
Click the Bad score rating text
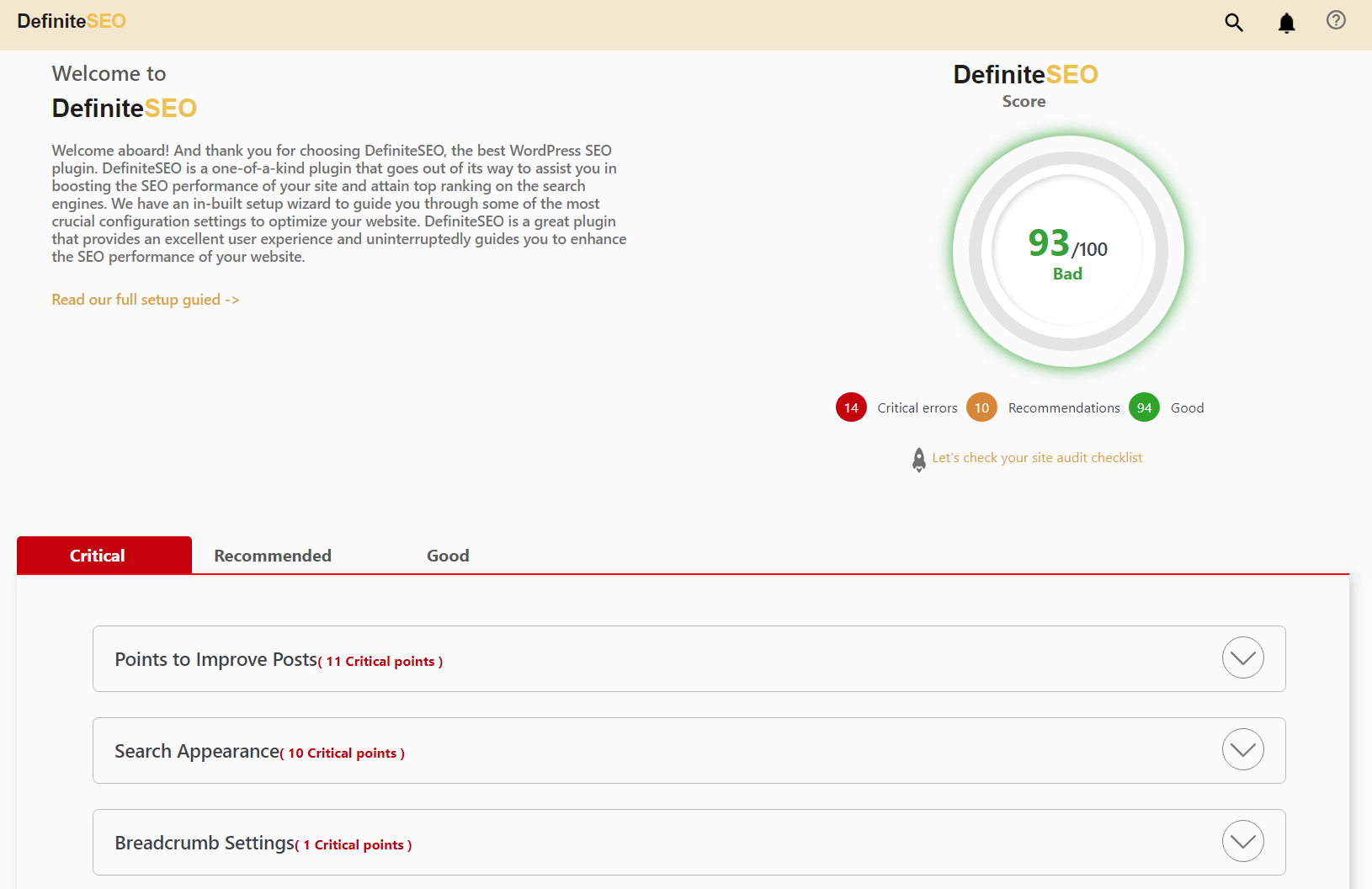[1067, 274]
